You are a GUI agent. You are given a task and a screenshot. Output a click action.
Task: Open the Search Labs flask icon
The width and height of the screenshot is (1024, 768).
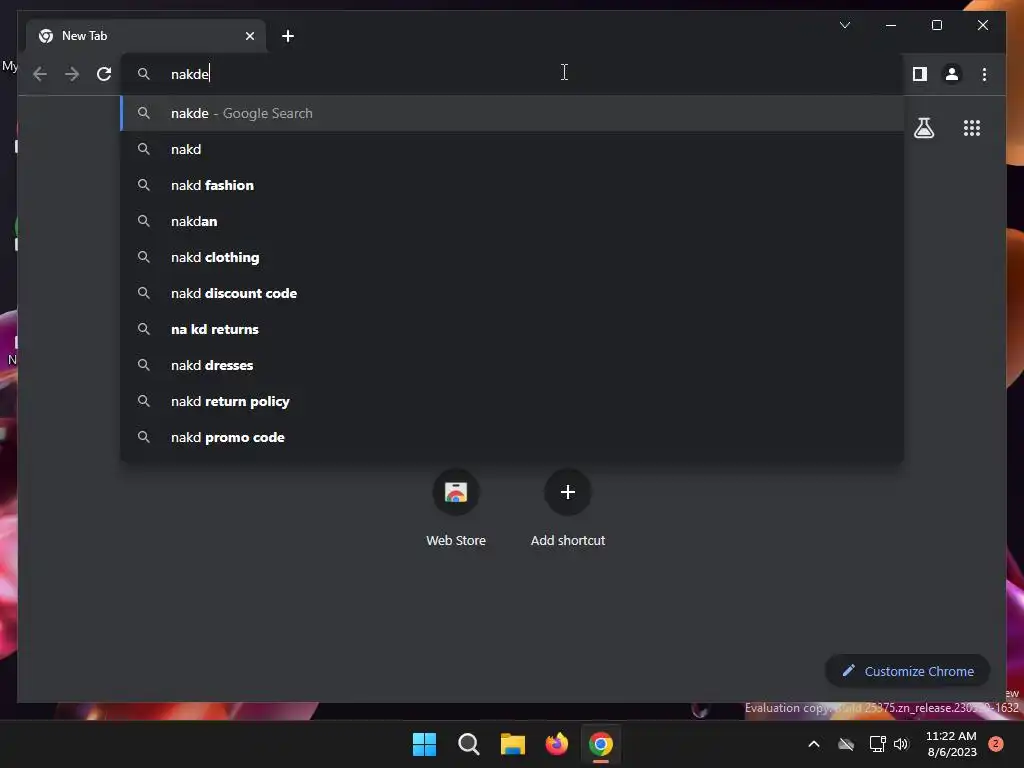coord(923,128)
